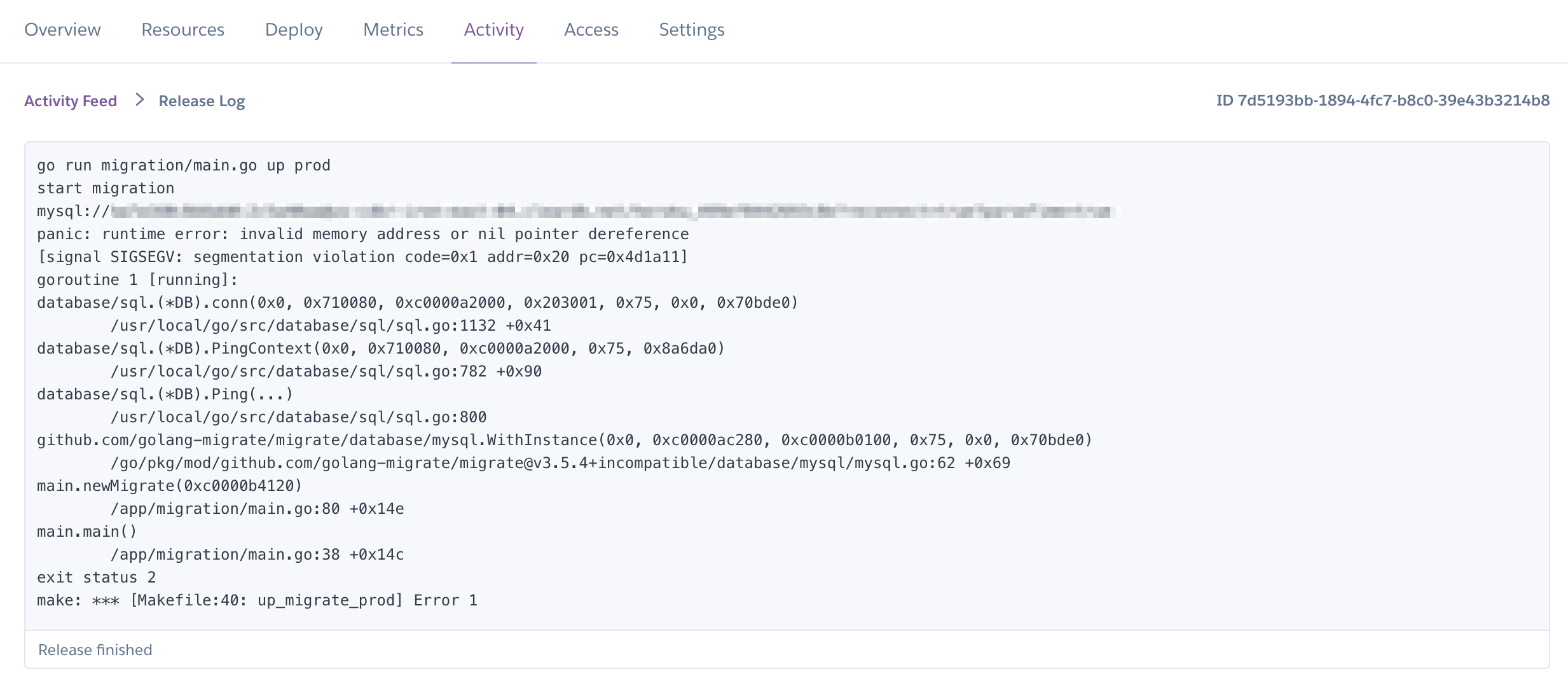Viewport: 1568px width, 683px height.
Task: Open the Metrics tab
Action: 393,30
